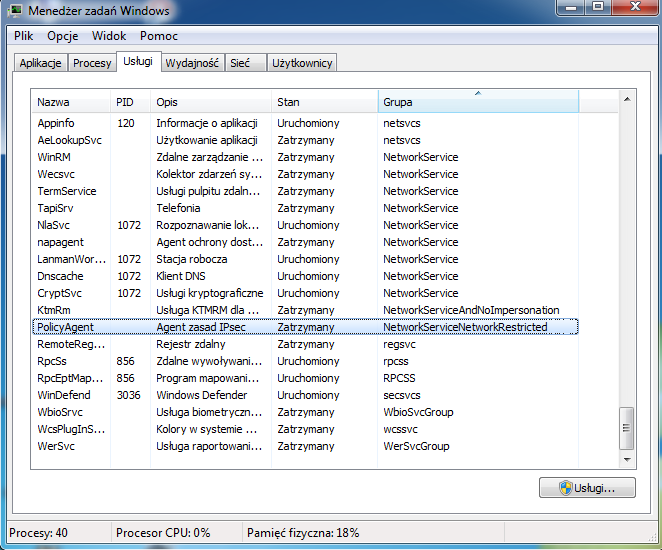Sort by the Nazwa column header
The width and height of the screenshot is (662, 550).
71,102
